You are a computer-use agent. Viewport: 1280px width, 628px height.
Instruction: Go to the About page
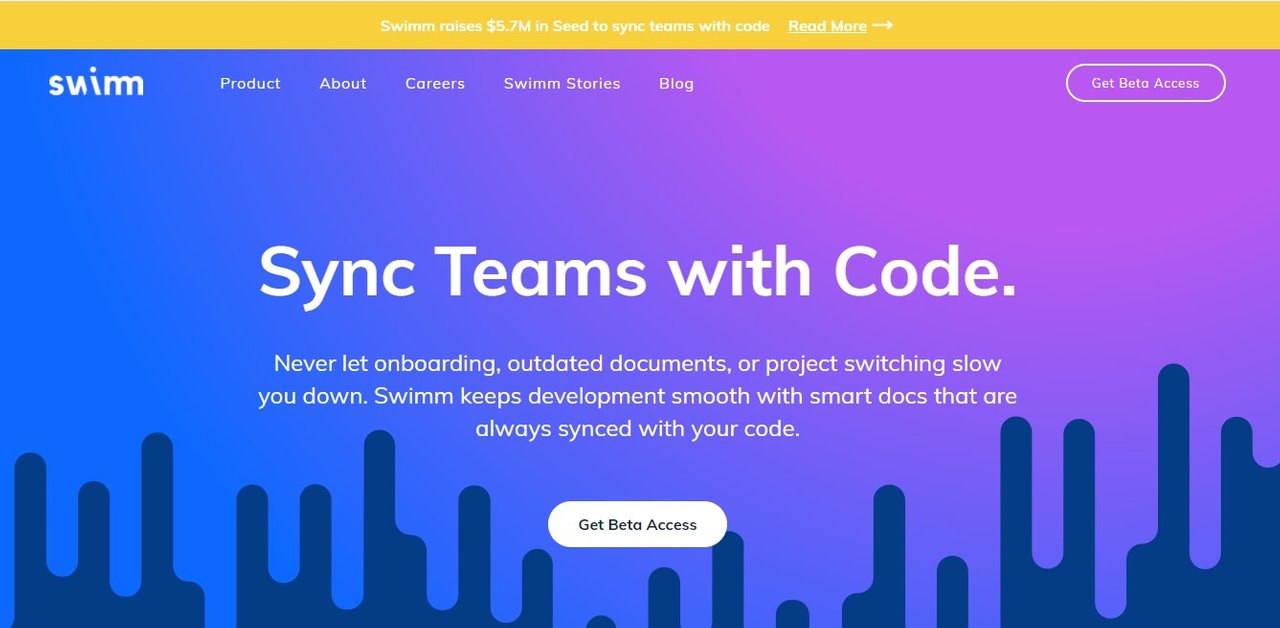(x=343, y=83)
